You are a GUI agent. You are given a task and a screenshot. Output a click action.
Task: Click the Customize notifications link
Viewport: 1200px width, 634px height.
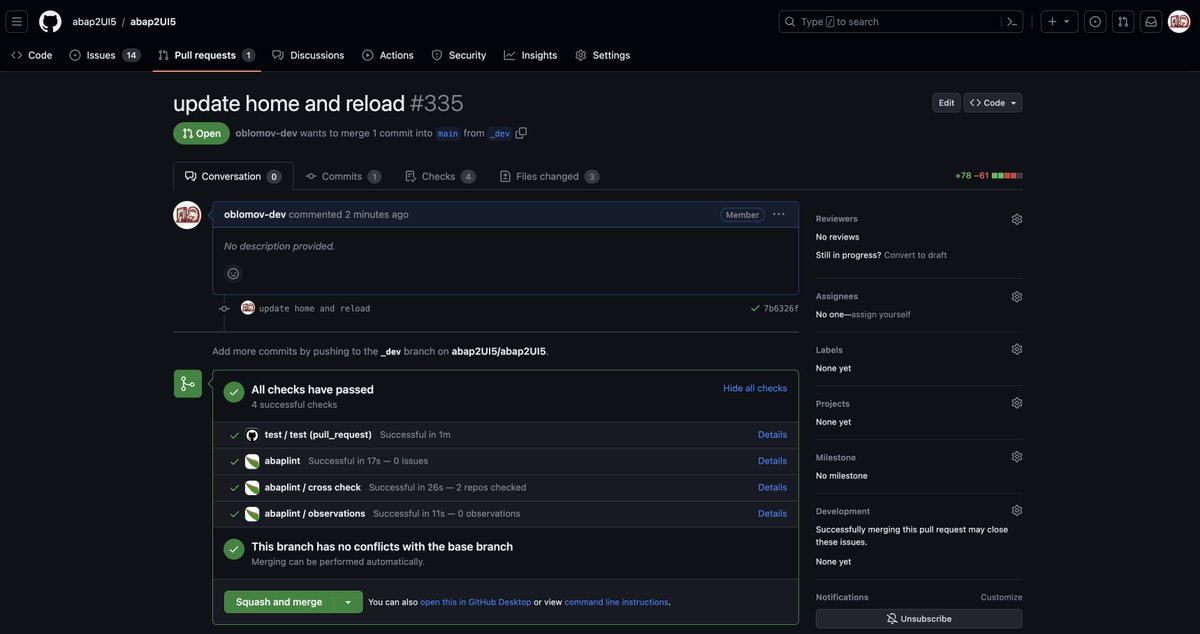[x=1001, y=597]
